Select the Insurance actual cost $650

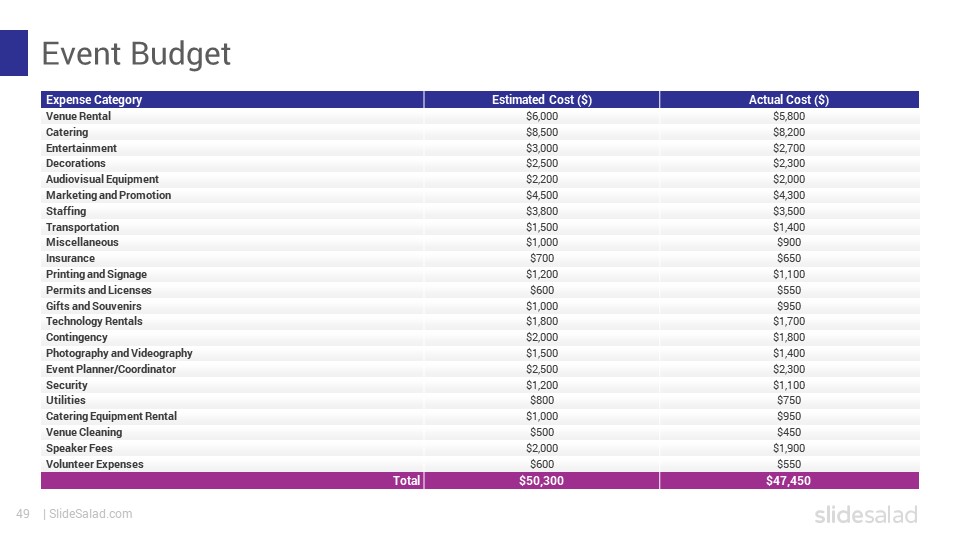click(x=789, y=258)
